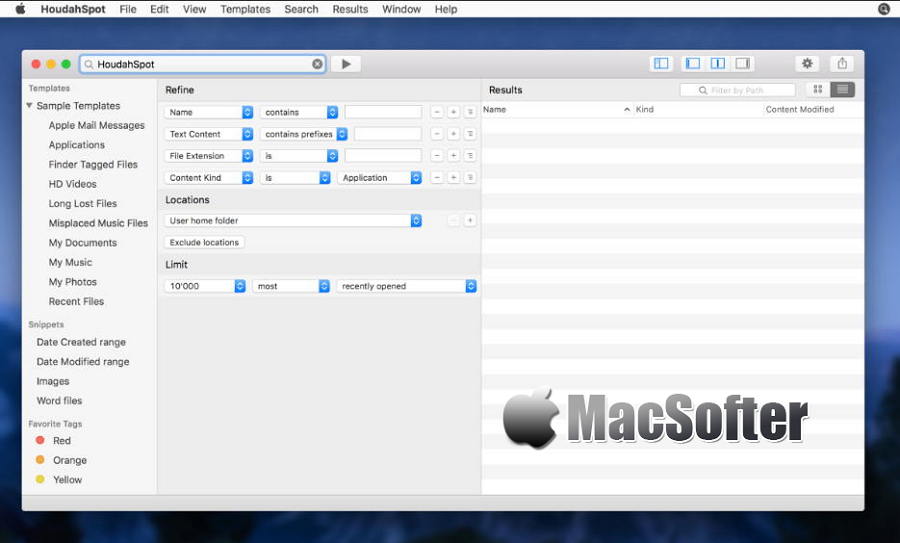Open the 'recently opened' limit dropdown
900x543 pixels.
[x=407, y=286]
